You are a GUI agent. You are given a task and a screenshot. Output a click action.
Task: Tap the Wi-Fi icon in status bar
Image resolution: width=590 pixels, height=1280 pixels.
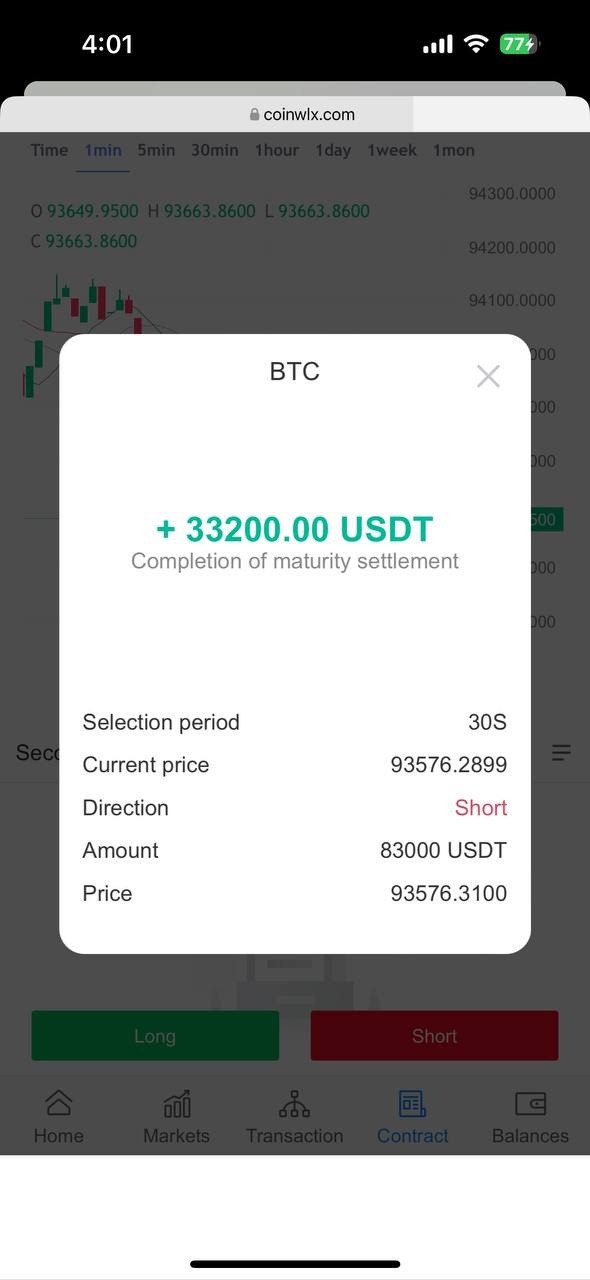point(476,44)
